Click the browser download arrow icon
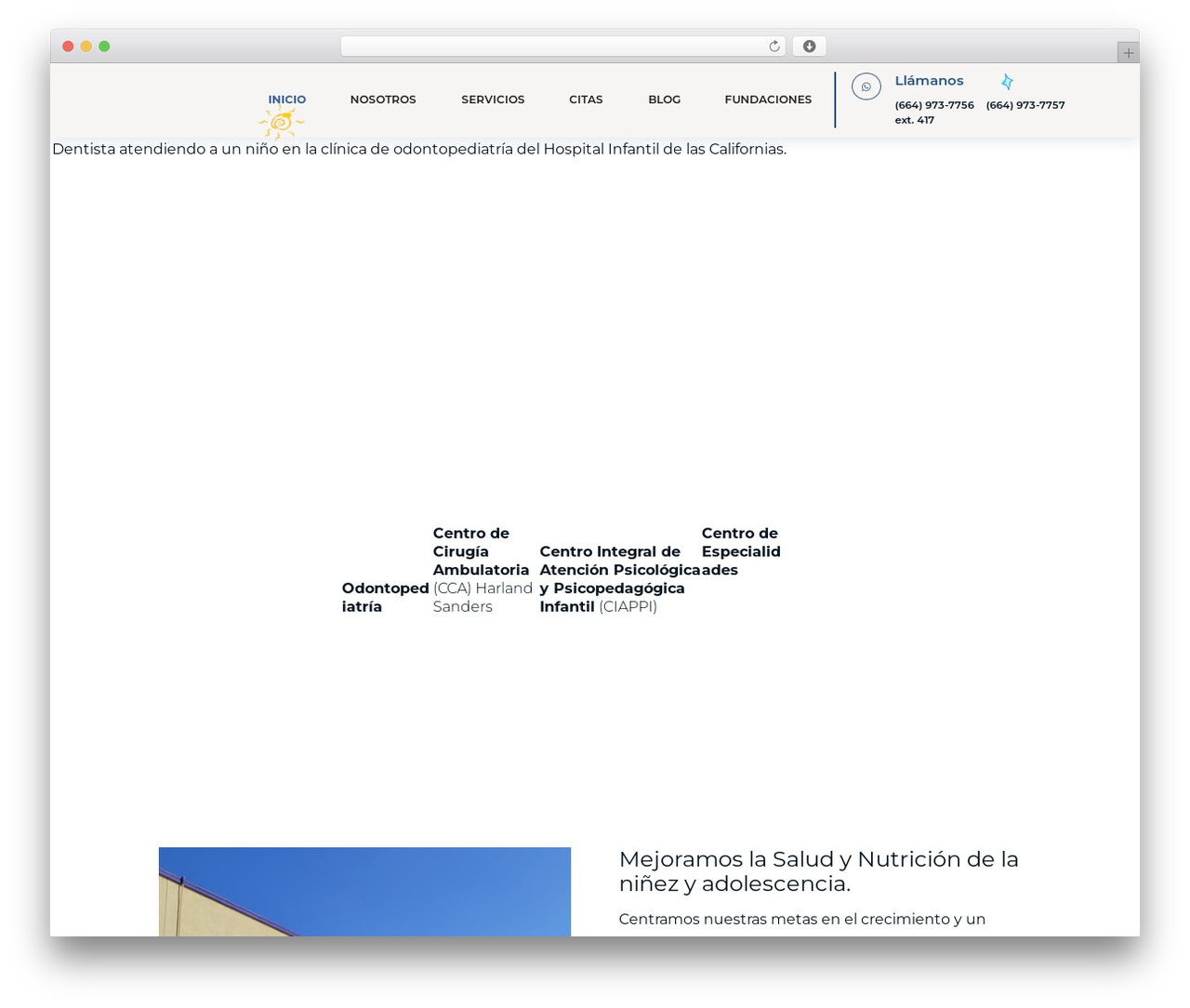 tap(809, 46)
